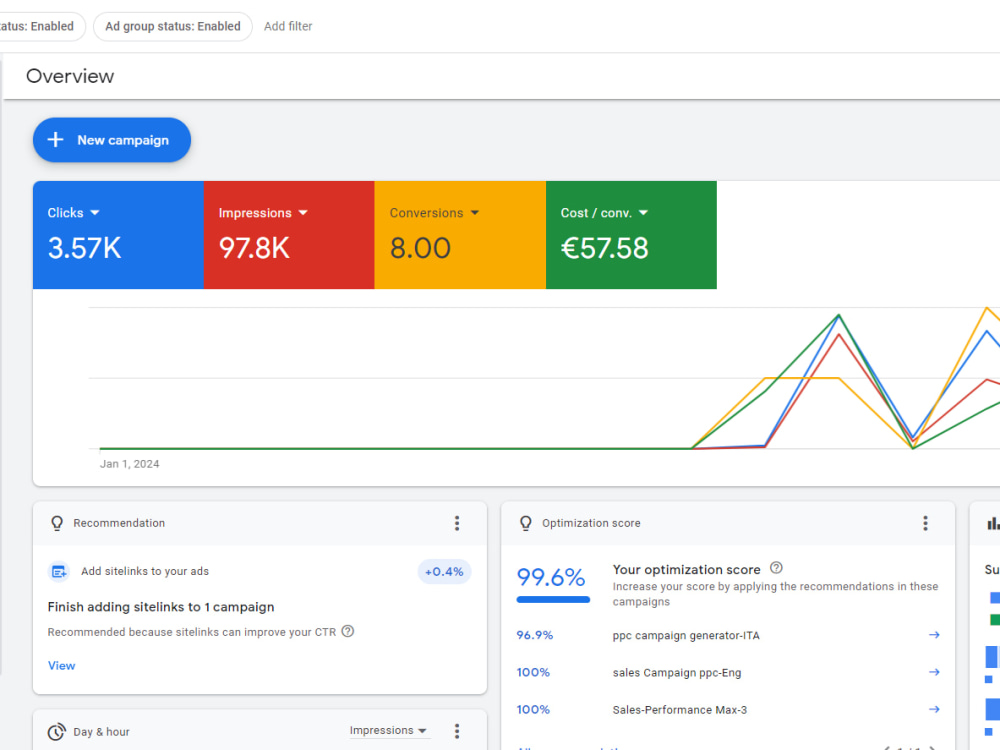Image resolution: width=1000 pixels, height=750 pixels.
Task: Open Recommendation card three-dot menu
Action: click(x=457, y=523)
